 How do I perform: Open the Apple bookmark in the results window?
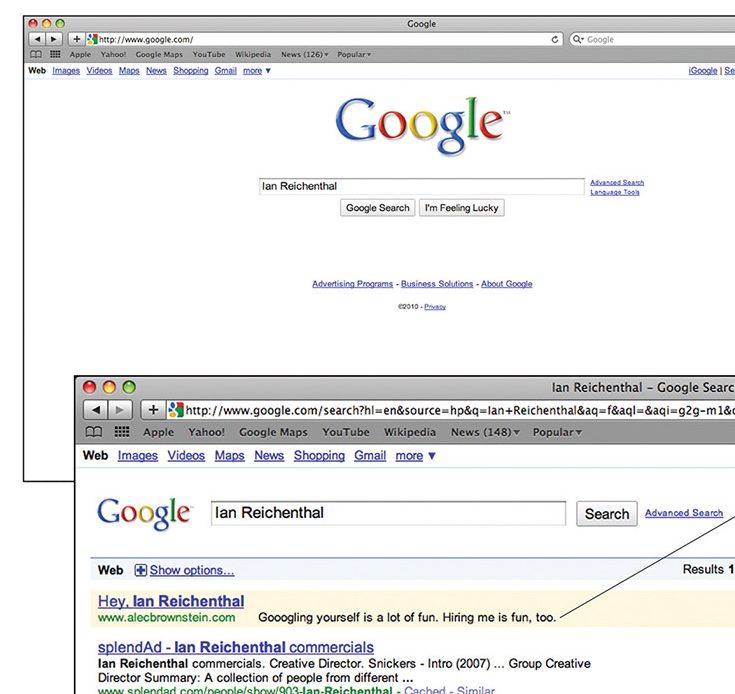point(158,432)
